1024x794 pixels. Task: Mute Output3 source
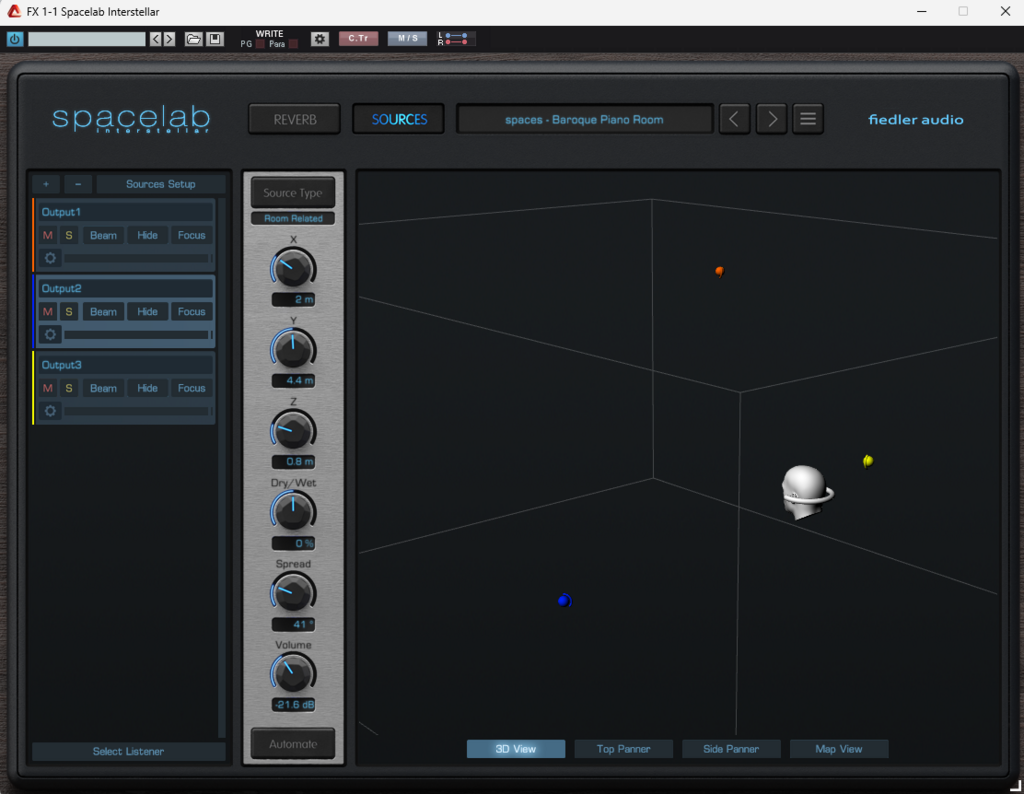click(48, 388)
